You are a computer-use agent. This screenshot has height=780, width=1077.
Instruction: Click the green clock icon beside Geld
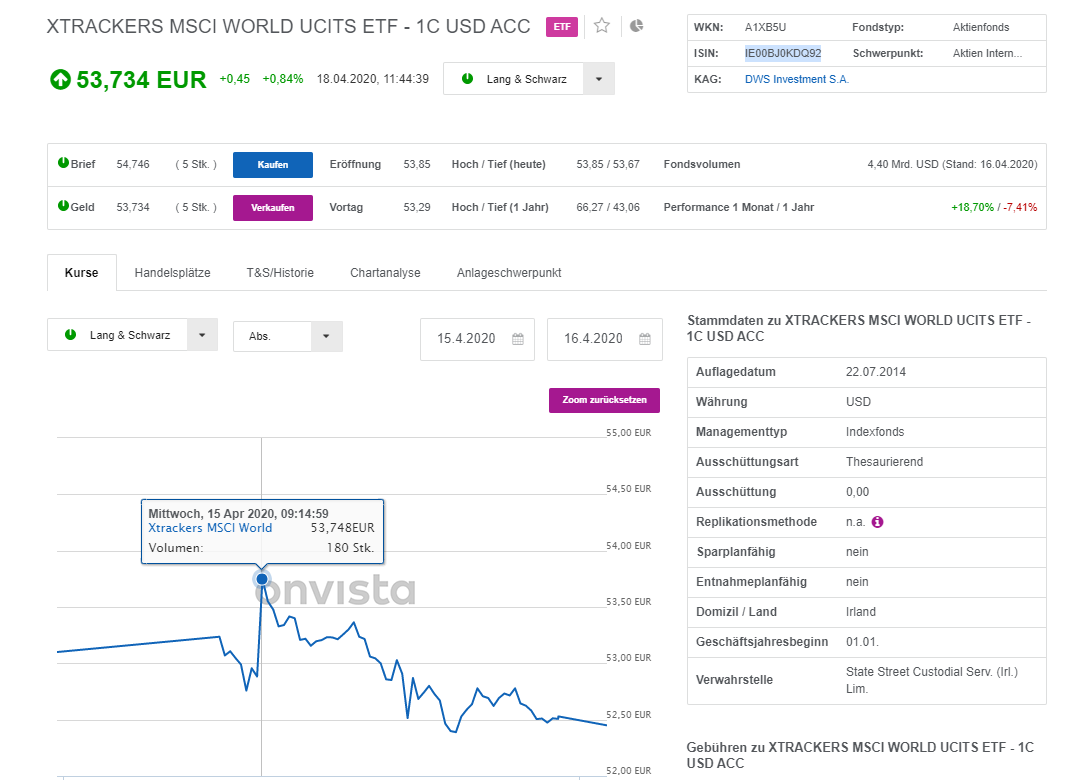pos(63,206)
